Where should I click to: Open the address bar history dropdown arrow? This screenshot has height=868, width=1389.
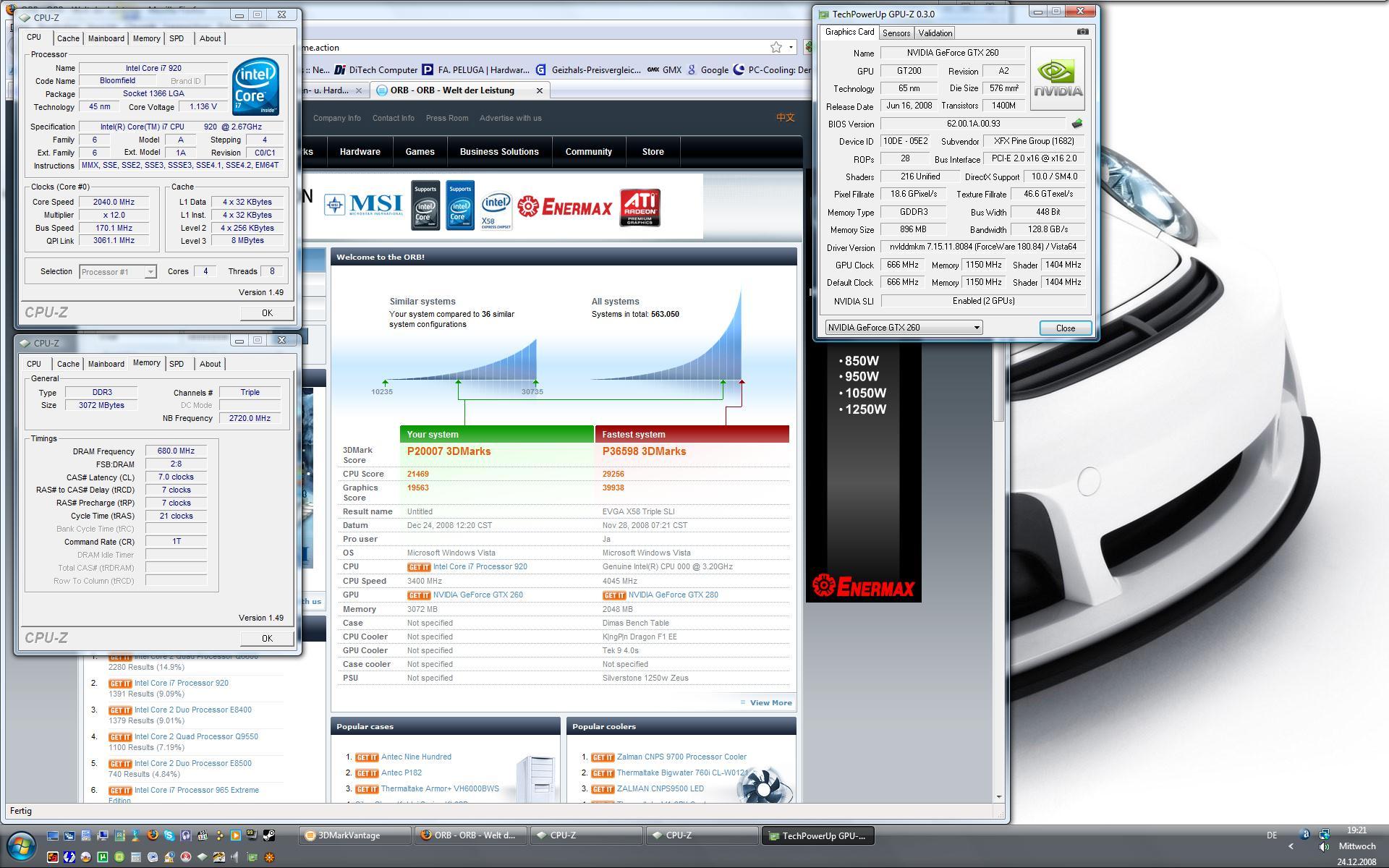tap(791, 47)
